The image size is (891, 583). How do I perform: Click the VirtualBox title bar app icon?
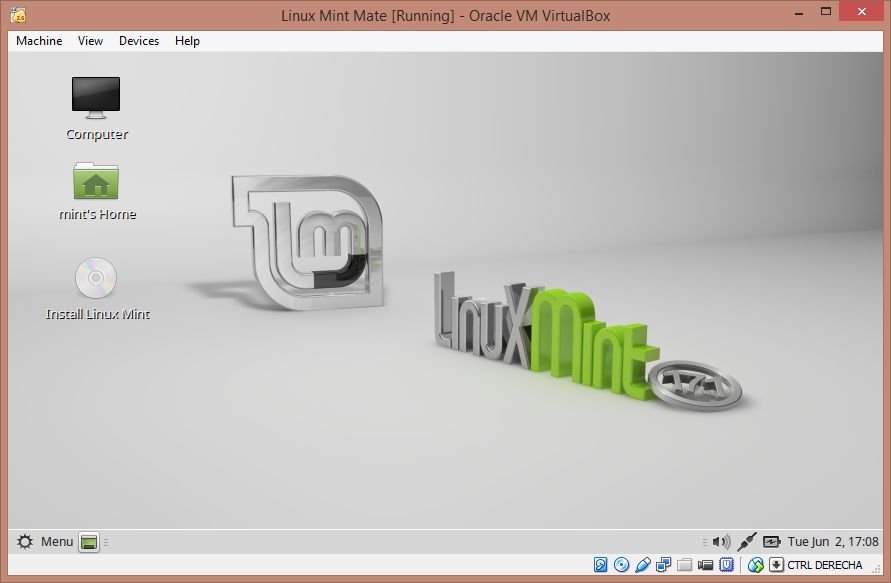(x=18, y=15)
